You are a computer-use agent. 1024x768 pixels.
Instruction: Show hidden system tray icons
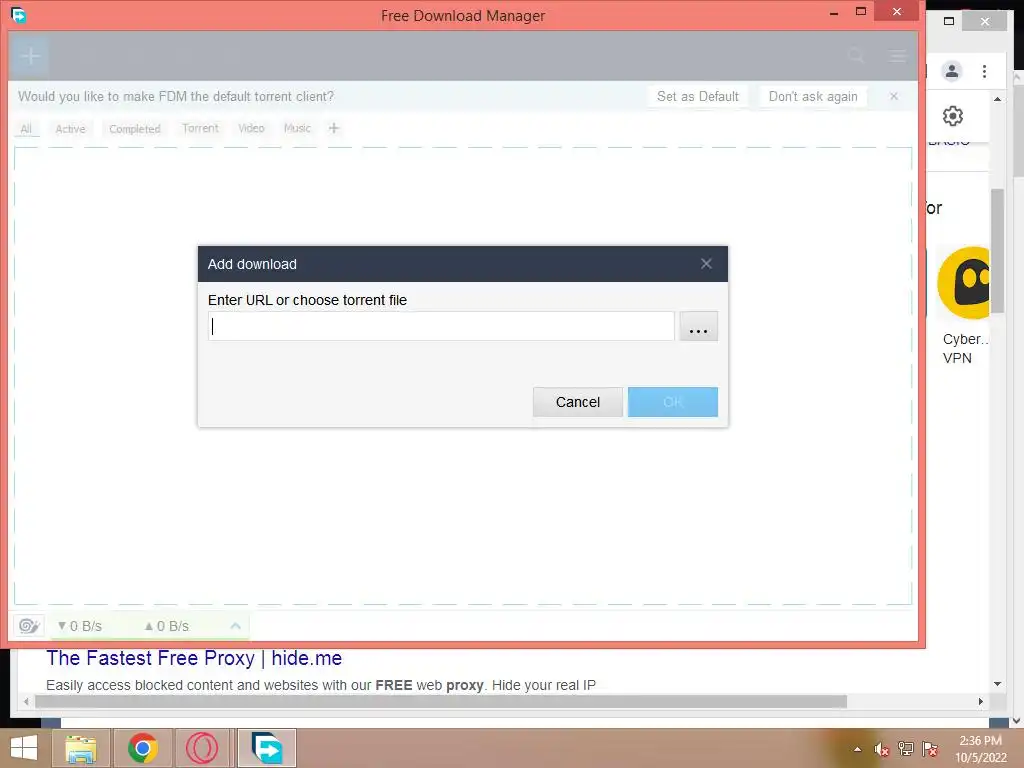pyautogui.click(x=857, y=749)
